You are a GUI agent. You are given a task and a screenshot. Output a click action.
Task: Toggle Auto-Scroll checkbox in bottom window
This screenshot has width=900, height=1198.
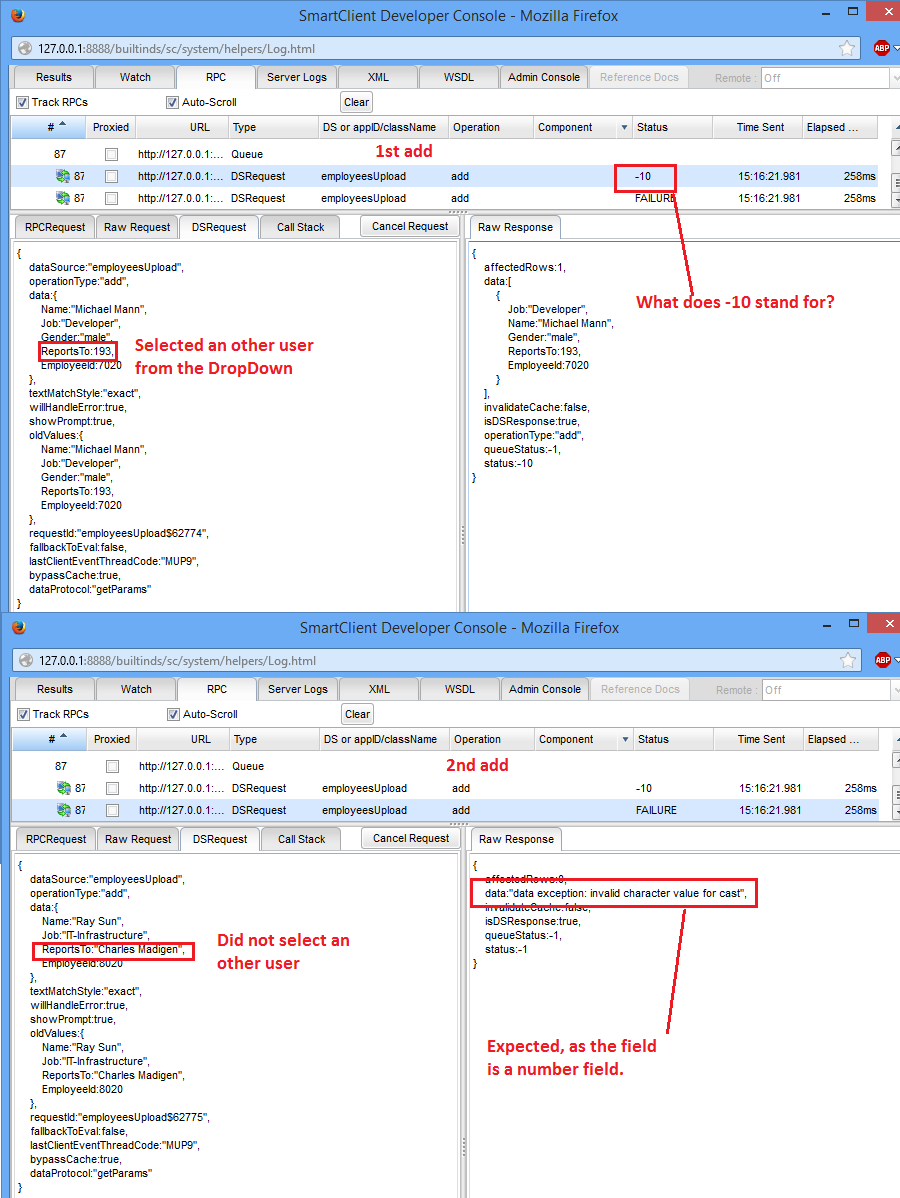tap(173, 714)
